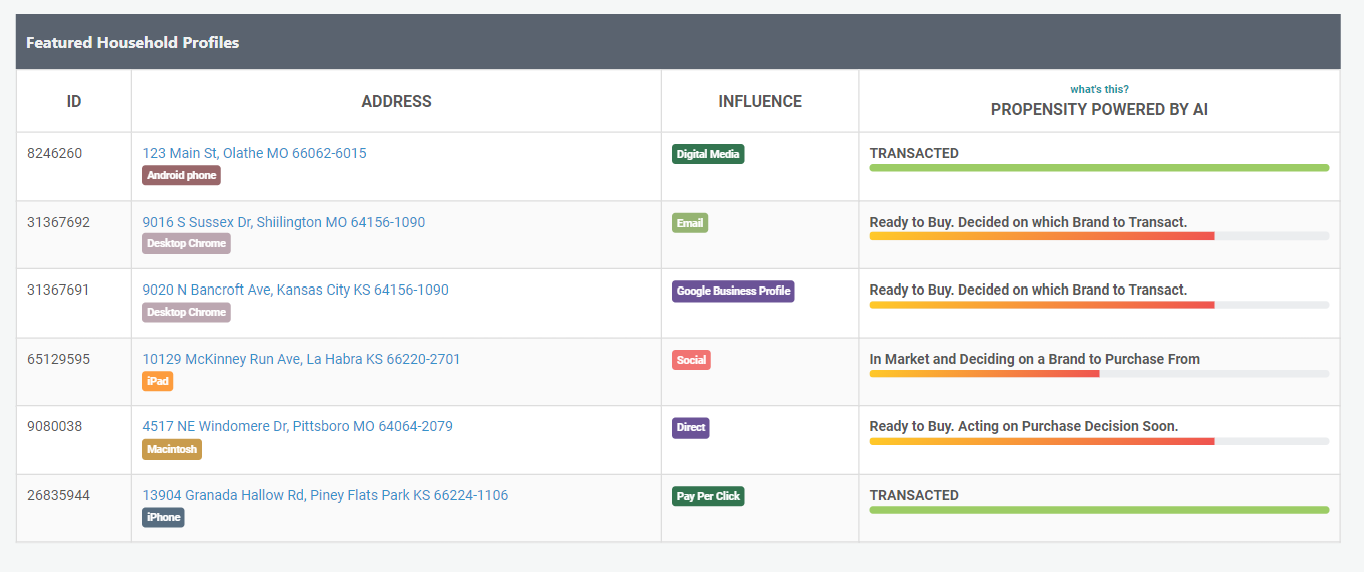The image size is (1364, 572).
Task: Click the Google Business Profile badge
Action: point(733,291)
